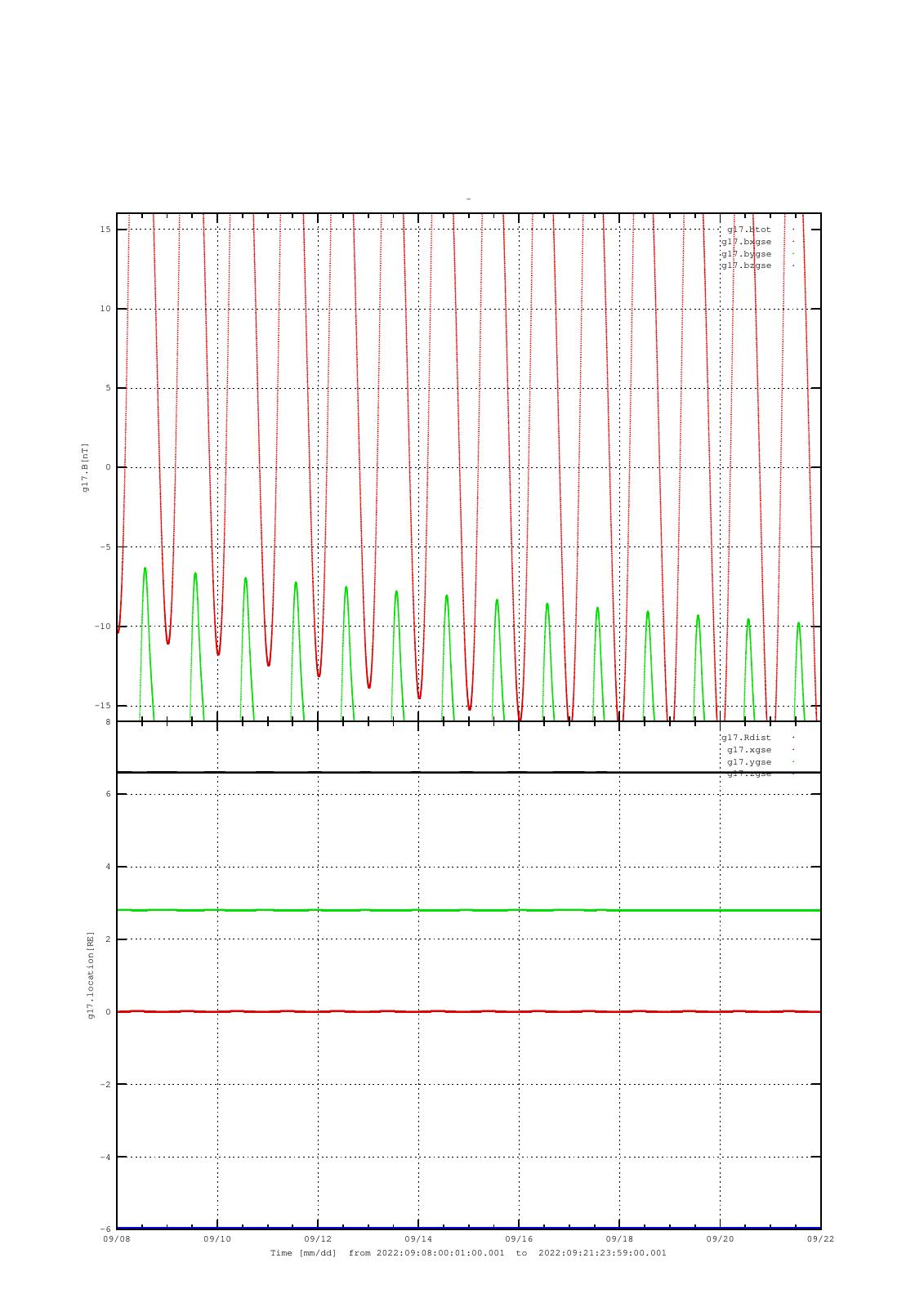Click the -2 tick label on location axis
Image resolution: width=924 pixels, height=1307 pixels.
click(105, 1085)
